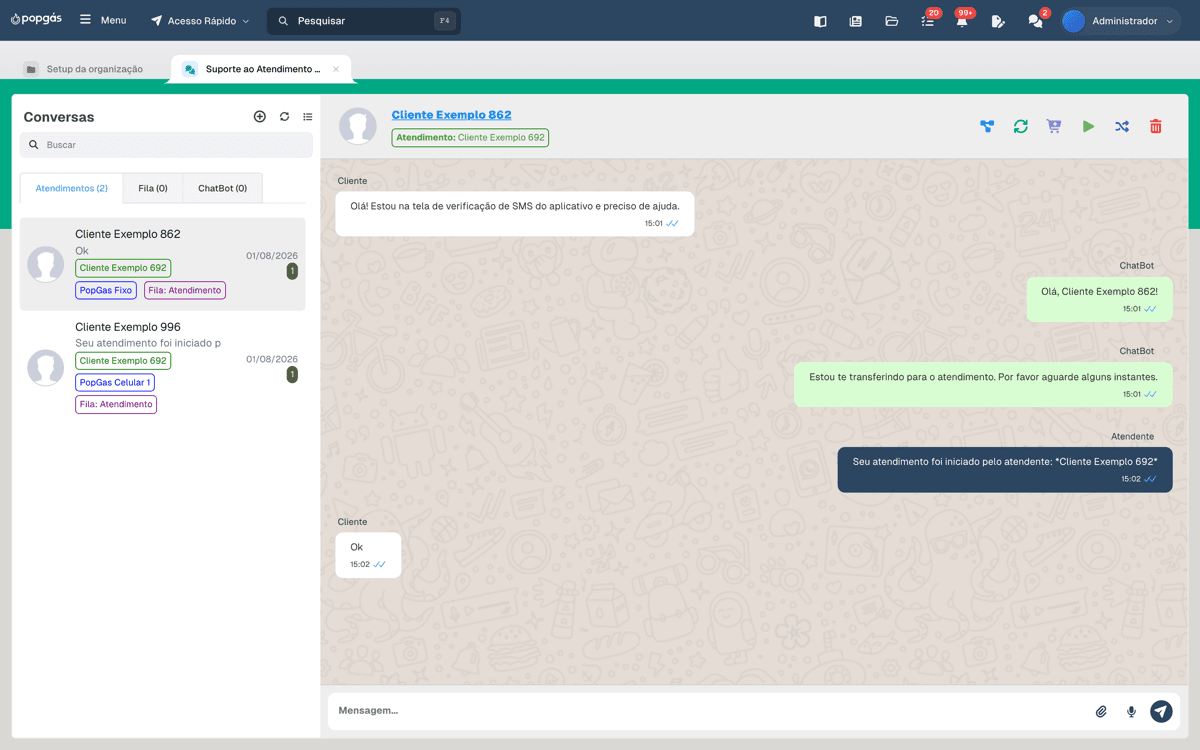Switch to the ChatBot (0) tab

click(x=222, y=188)
